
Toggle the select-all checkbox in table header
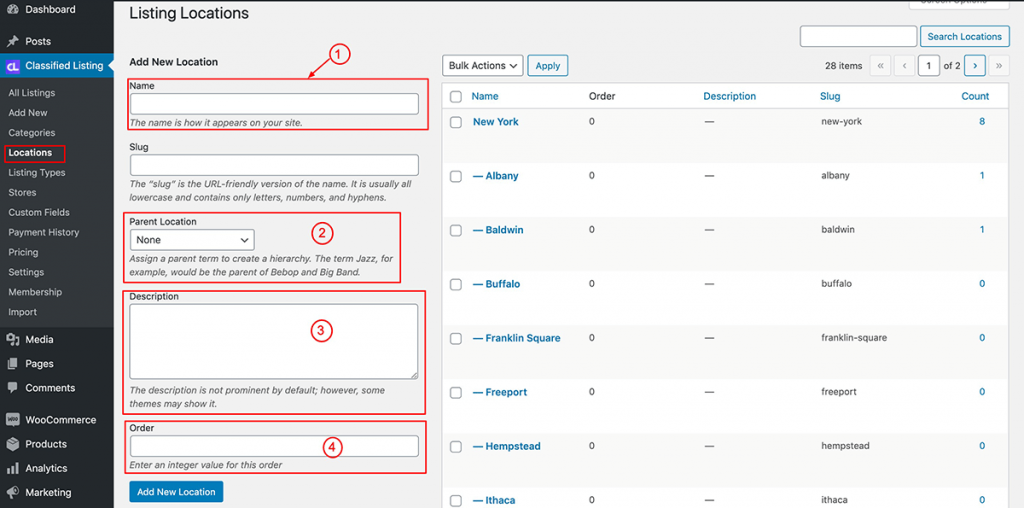456,97
